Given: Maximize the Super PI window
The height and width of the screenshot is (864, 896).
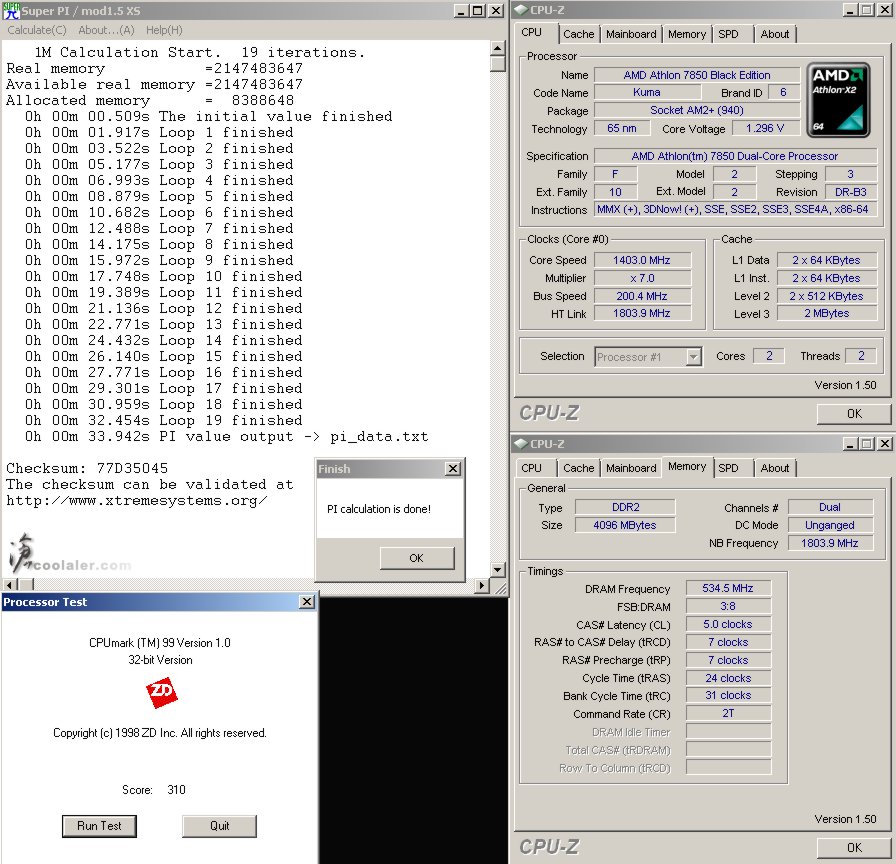Looking at the screenshot, I should pyautogui.click(x=478, y=10).
